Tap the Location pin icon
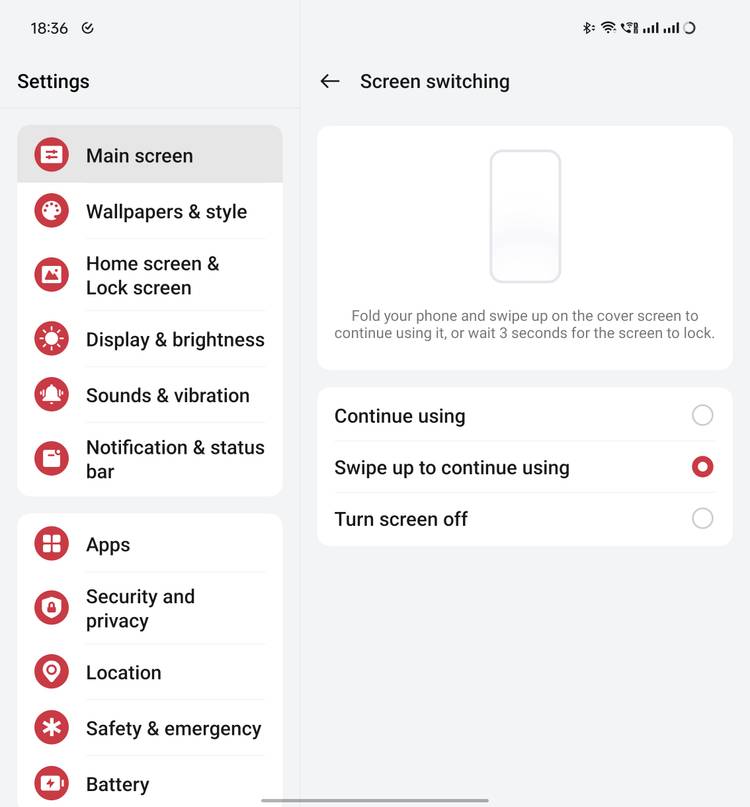Image resolution: width=750 pixels, height=807 pixels. pyautogui.click(x=51, y=672)
